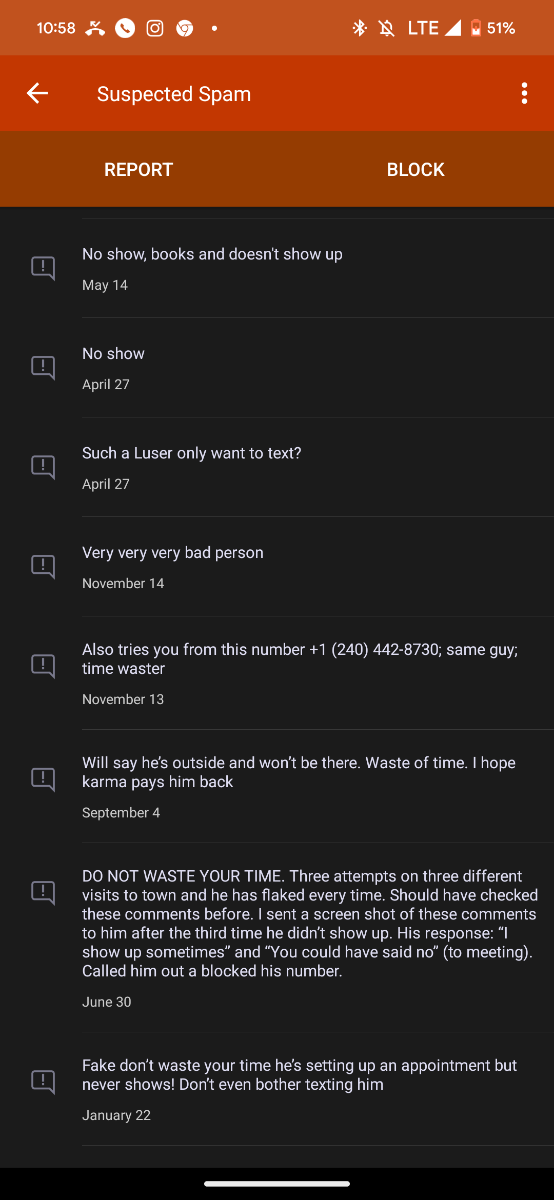Go back using the arrow icon
The width and height of the screenshot is (554, 1200).
point(37,93)
